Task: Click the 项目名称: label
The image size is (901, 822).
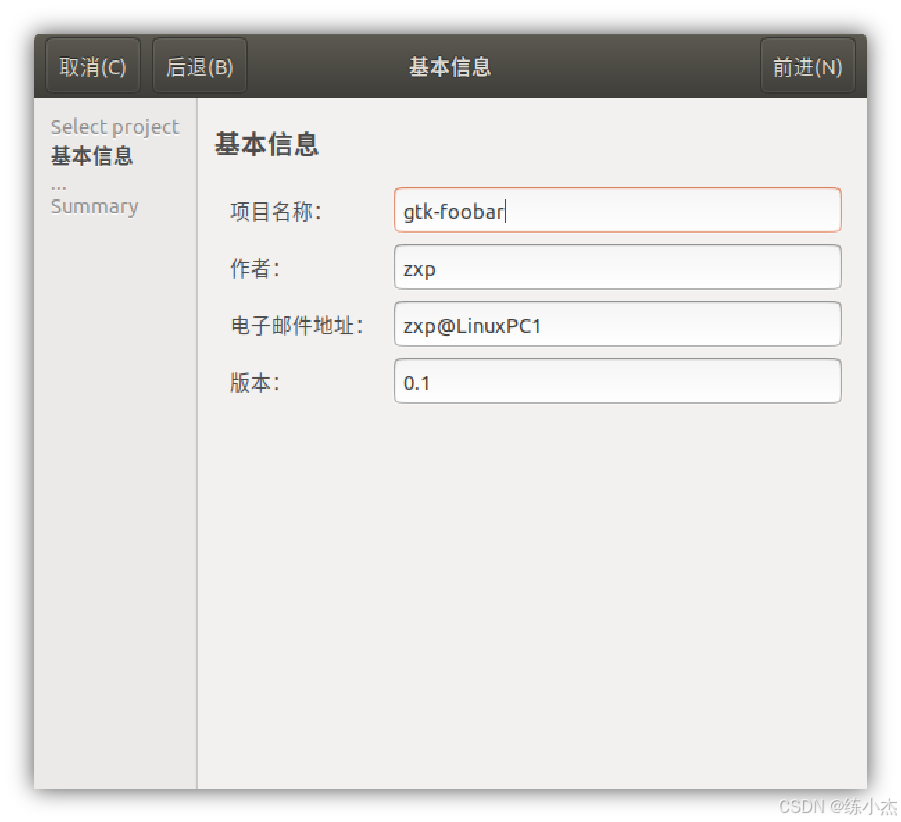Action: click(x=276, y=211)
